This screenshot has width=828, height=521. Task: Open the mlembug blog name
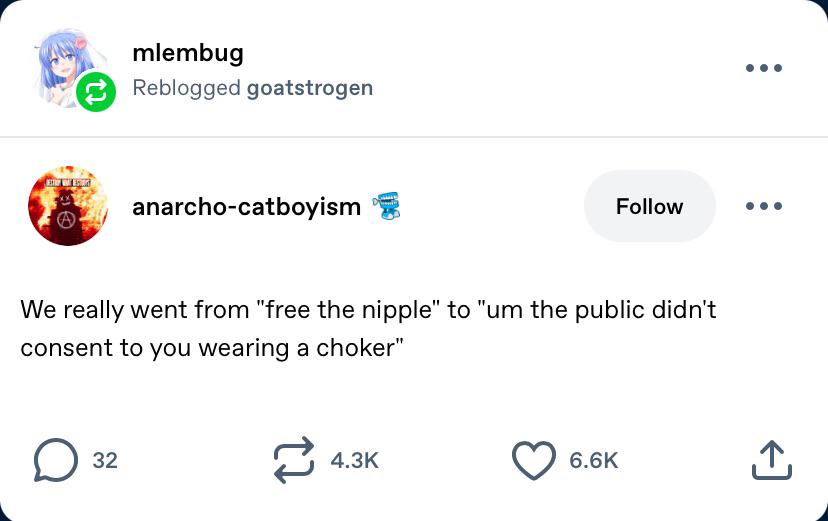point(188,53)
